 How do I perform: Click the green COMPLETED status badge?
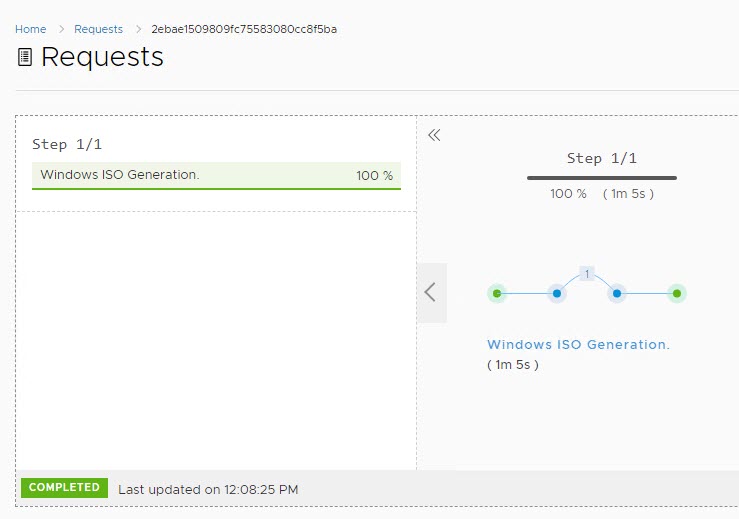[x=64, y=488]
